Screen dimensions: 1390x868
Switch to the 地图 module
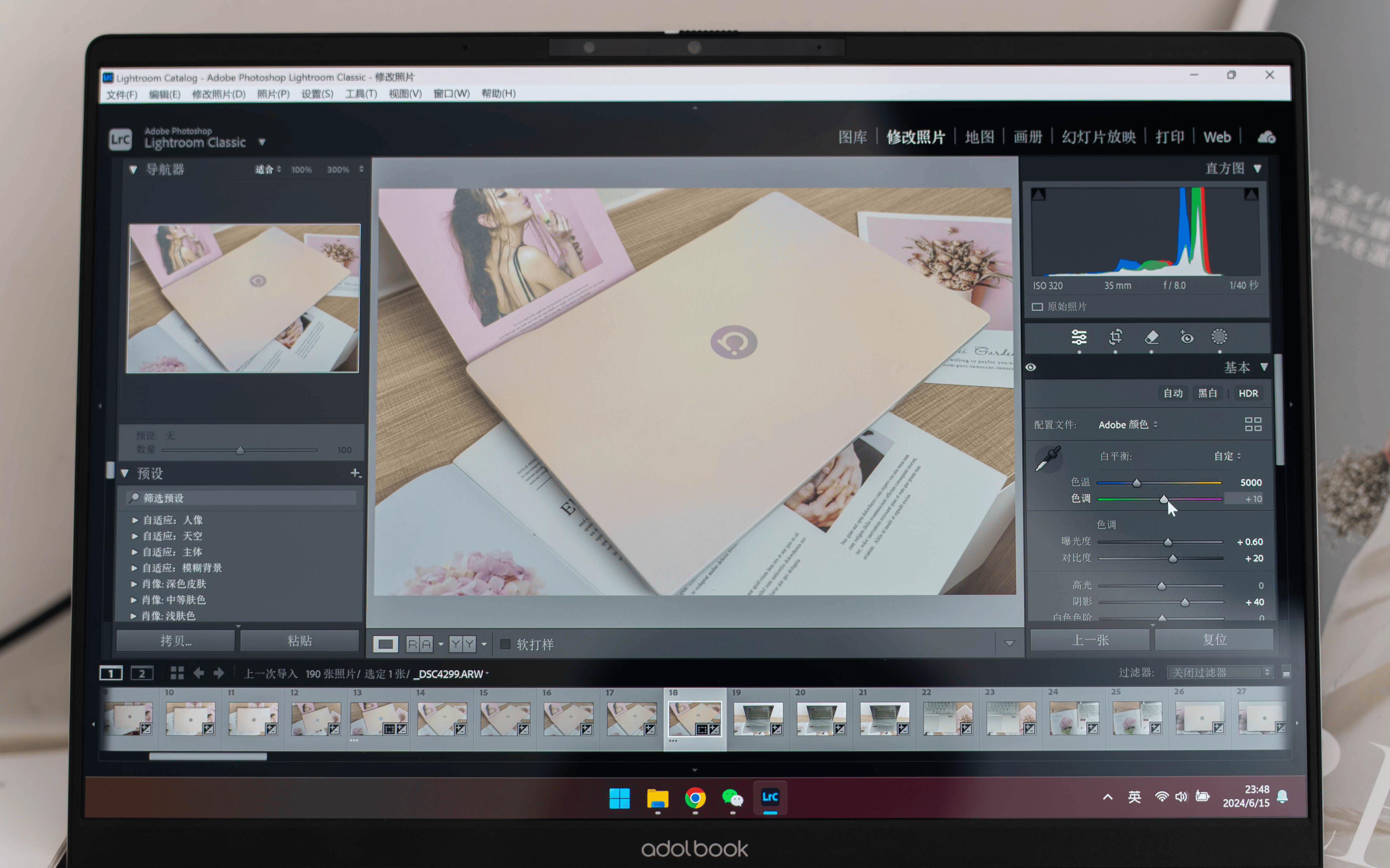pyautogui.click(x=979, y=137)
